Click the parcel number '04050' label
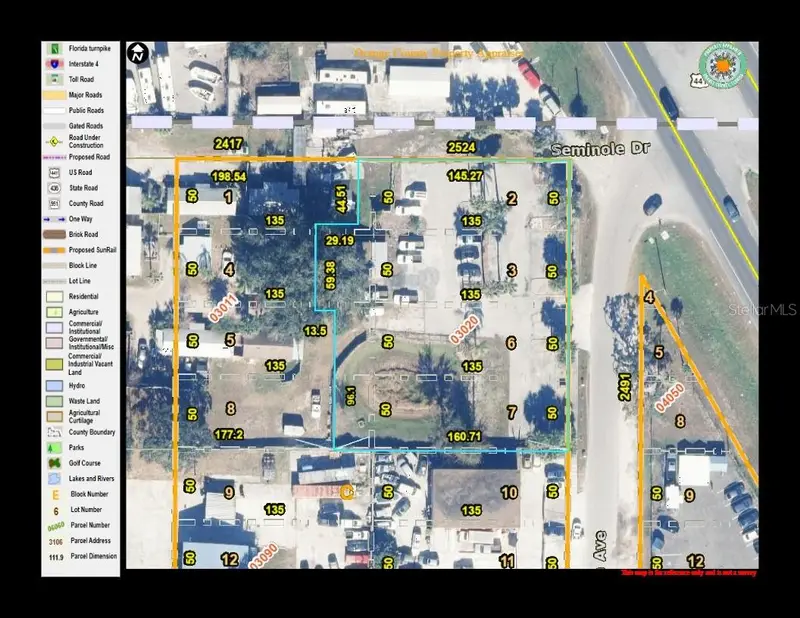The image size is (800, 618). 669,398
